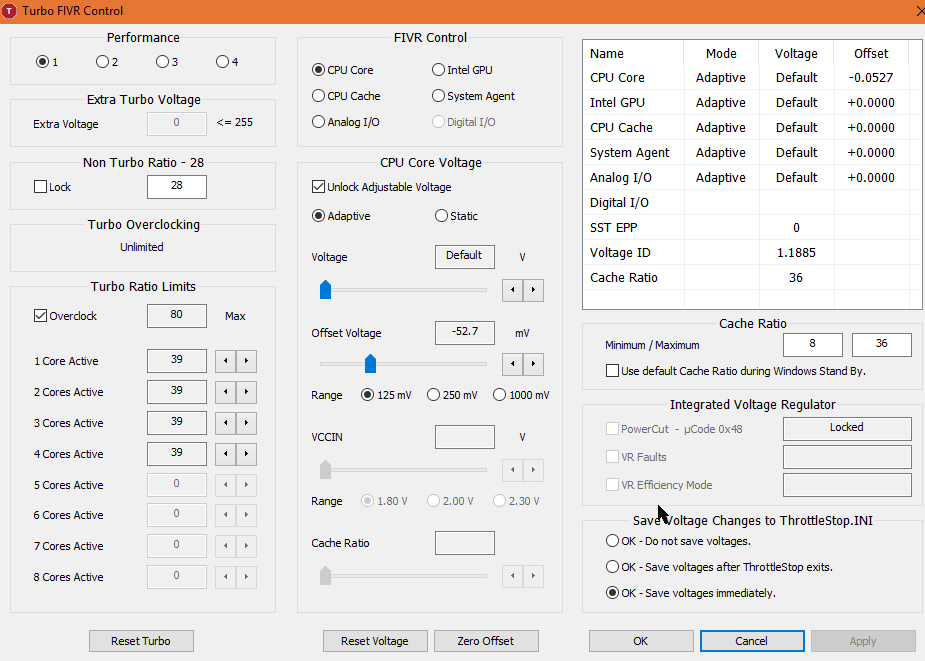The width and height of the screenshot is (925, 661).
Task: Click the Overclock Max field showing 80
Action: click(177, 316)
